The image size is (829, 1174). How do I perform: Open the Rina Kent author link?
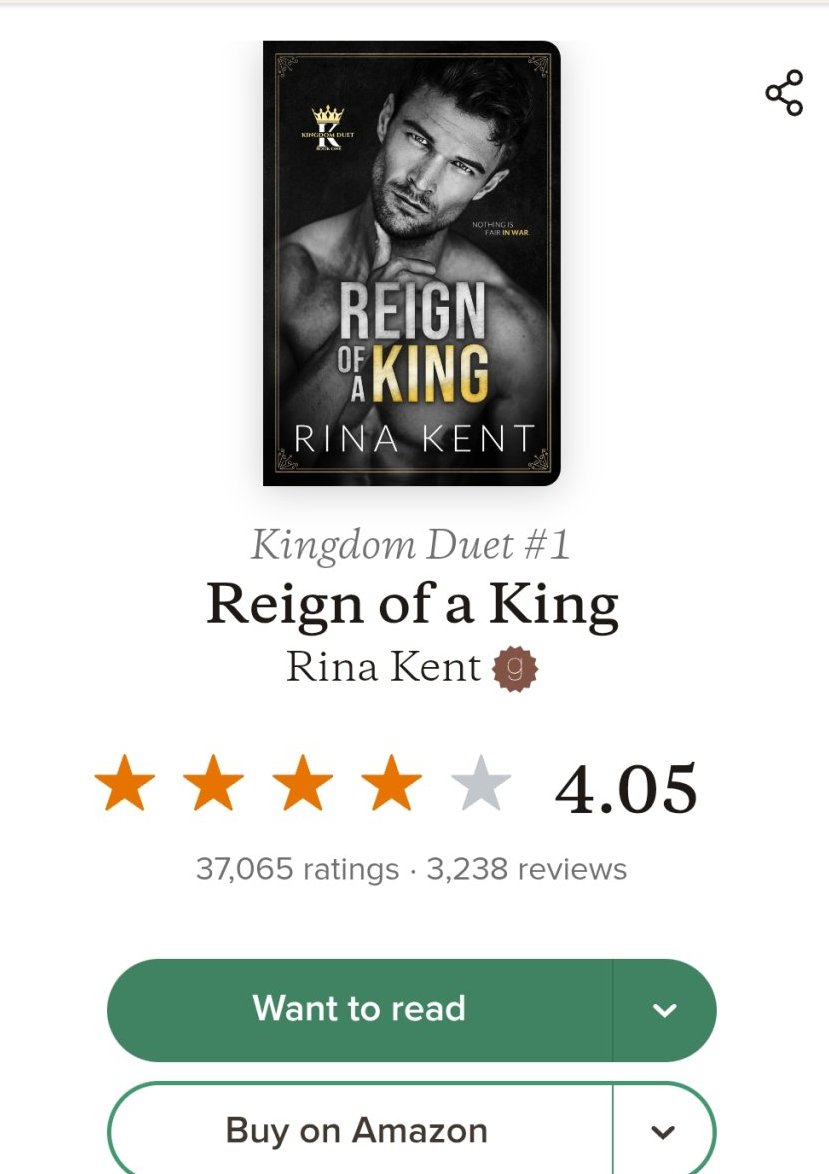384,668
